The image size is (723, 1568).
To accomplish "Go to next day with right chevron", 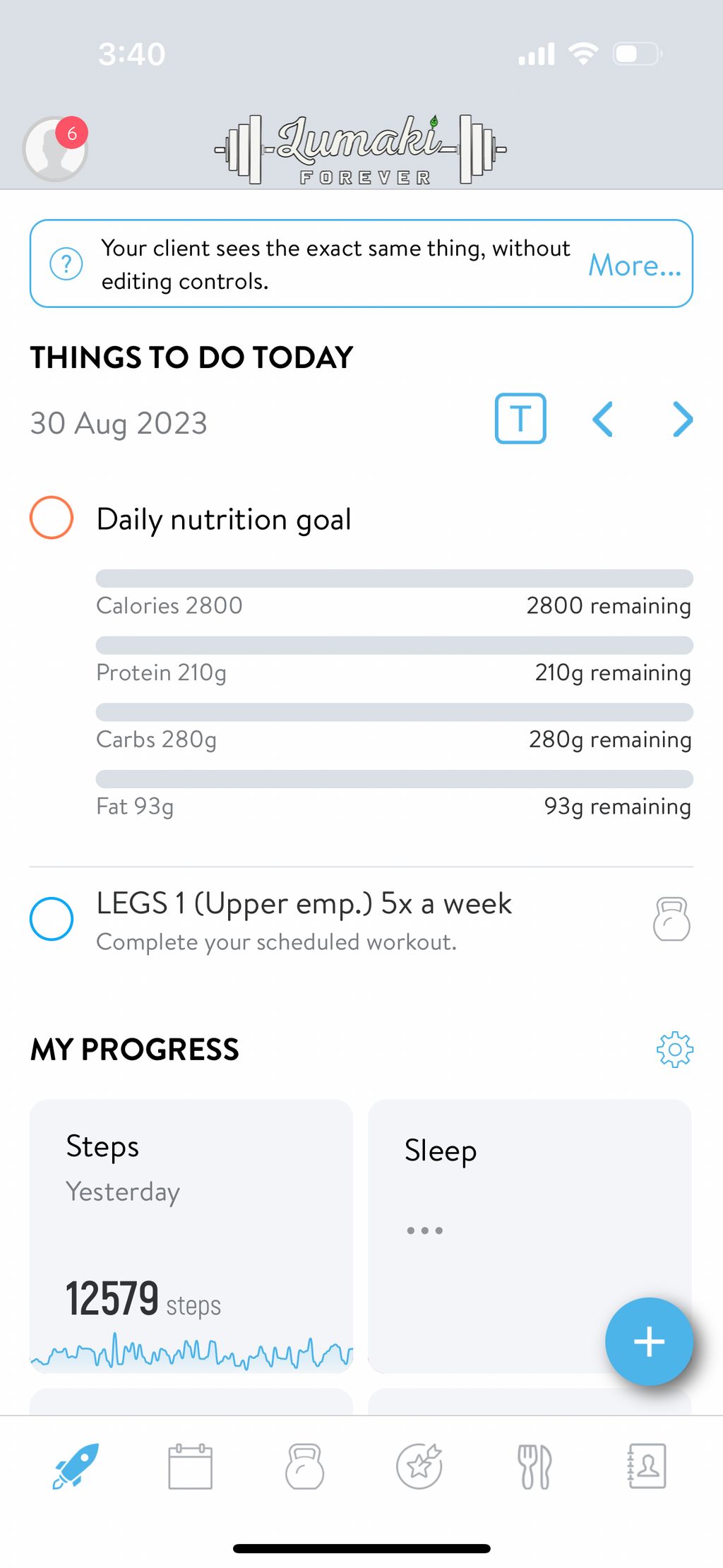I will click(683, 420).
